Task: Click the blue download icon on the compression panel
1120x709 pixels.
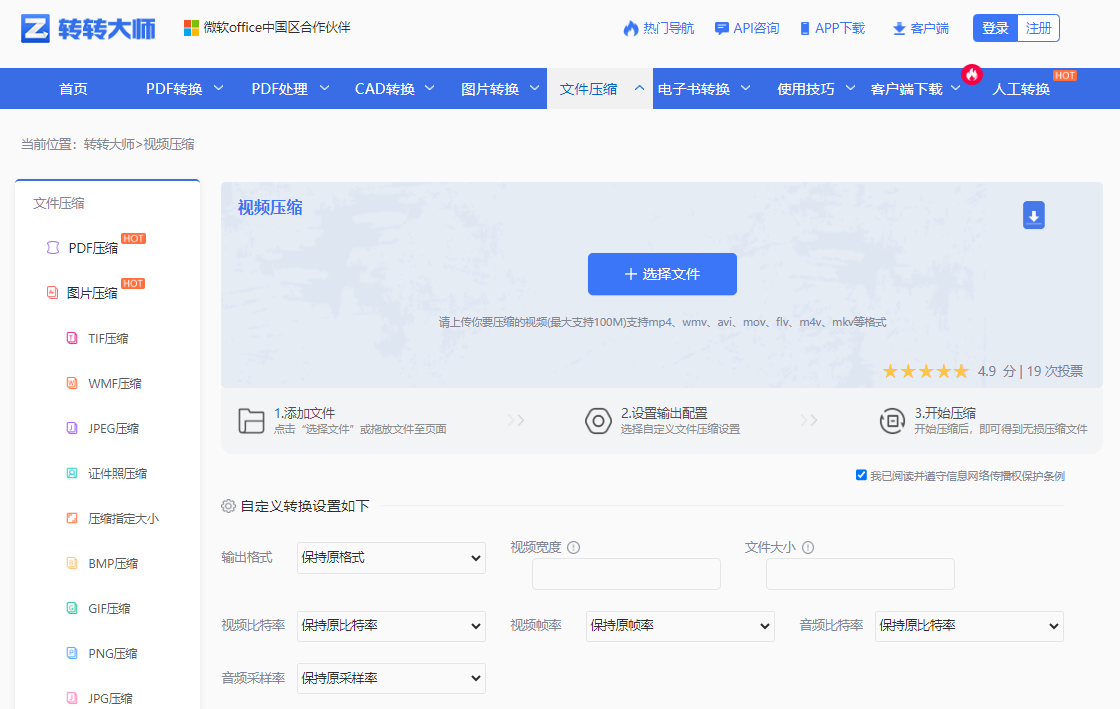Action: [1034, 215]
